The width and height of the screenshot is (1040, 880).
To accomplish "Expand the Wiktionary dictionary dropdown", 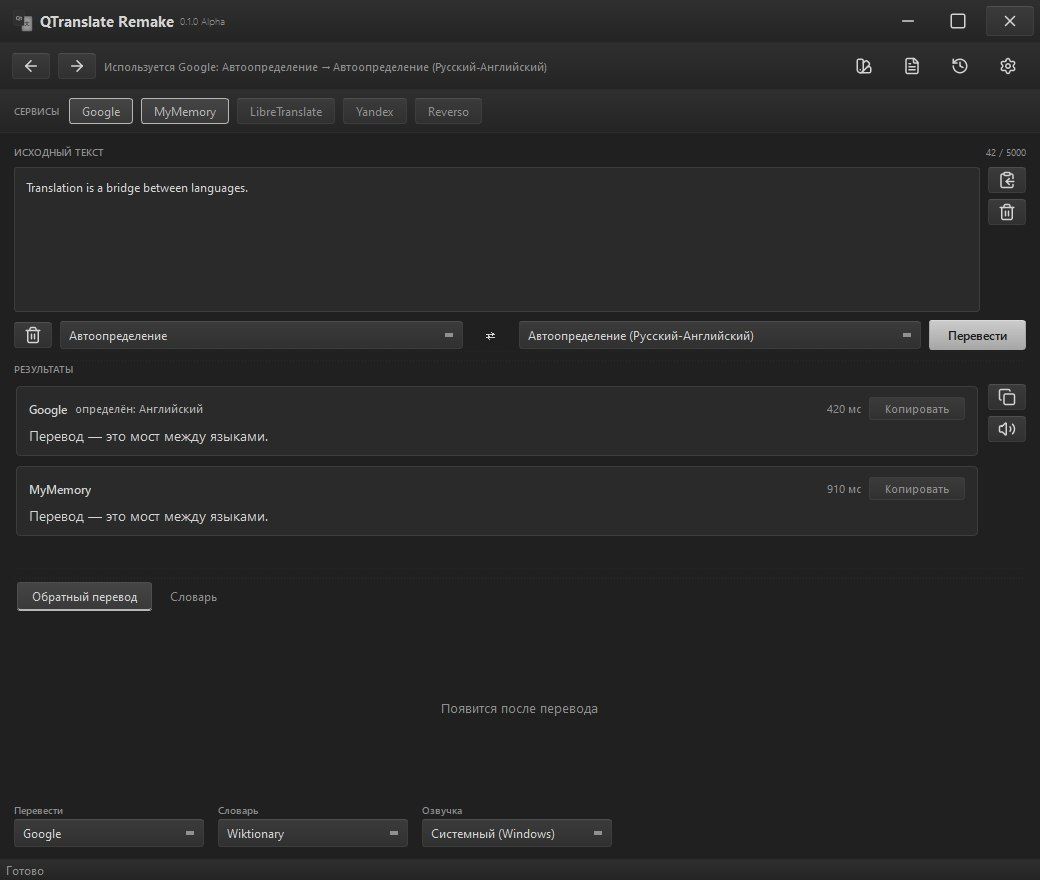I will pyautogui.click(x=313, y=834).
